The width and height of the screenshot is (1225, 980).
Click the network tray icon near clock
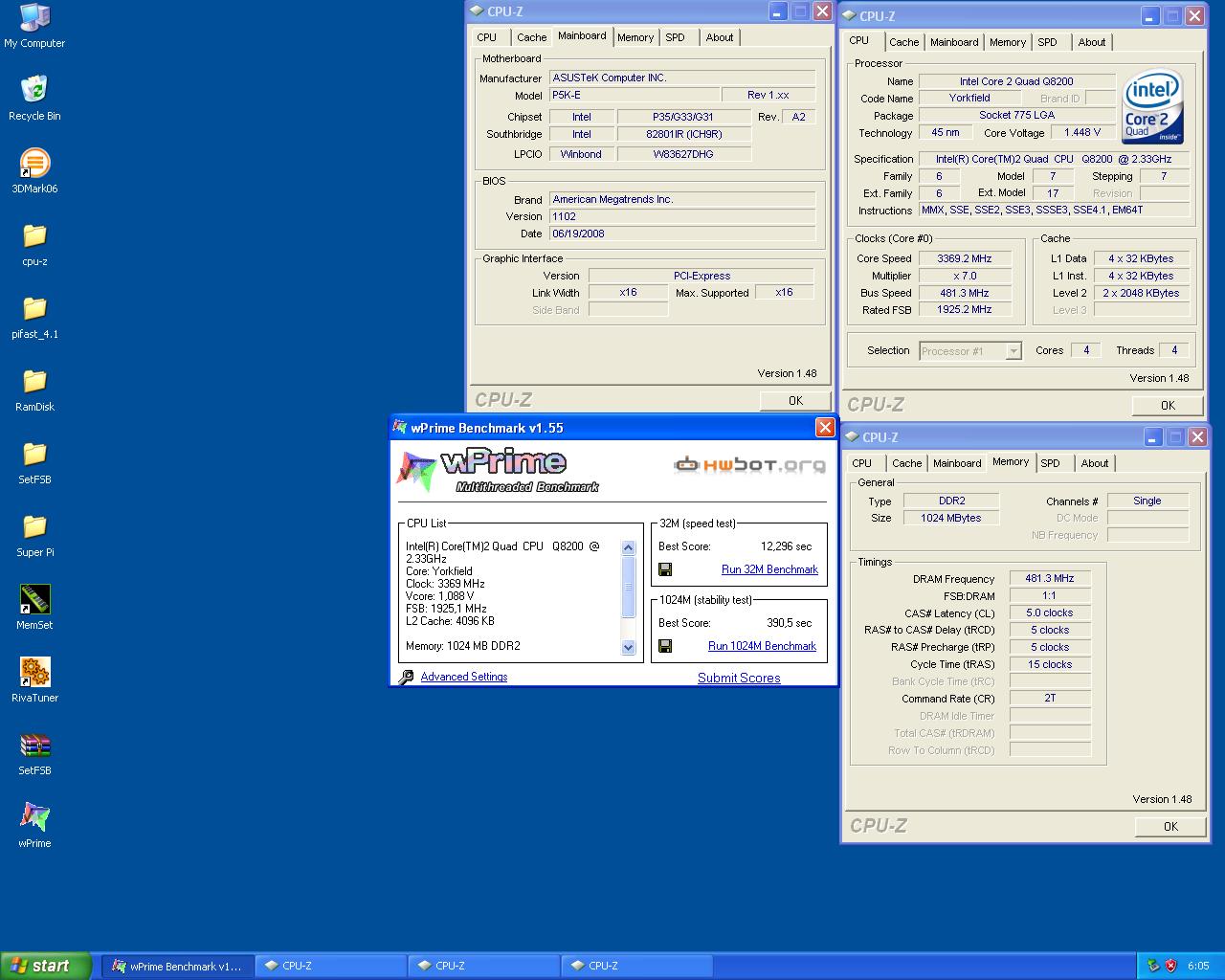click(1153, 966)
